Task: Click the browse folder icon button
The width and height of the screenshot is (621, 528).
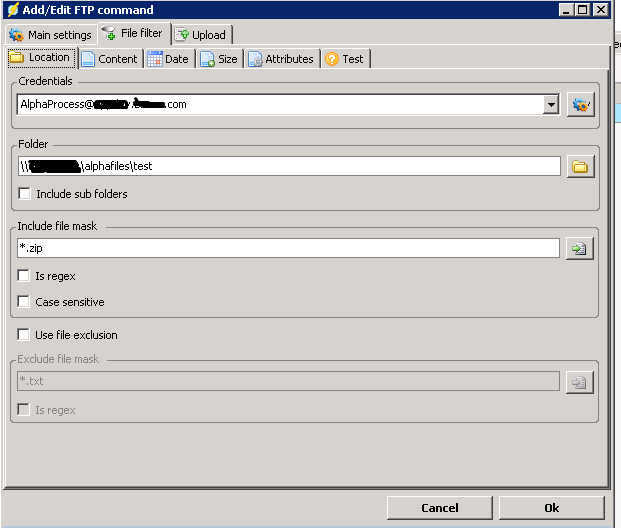Action: click(580, 166)
